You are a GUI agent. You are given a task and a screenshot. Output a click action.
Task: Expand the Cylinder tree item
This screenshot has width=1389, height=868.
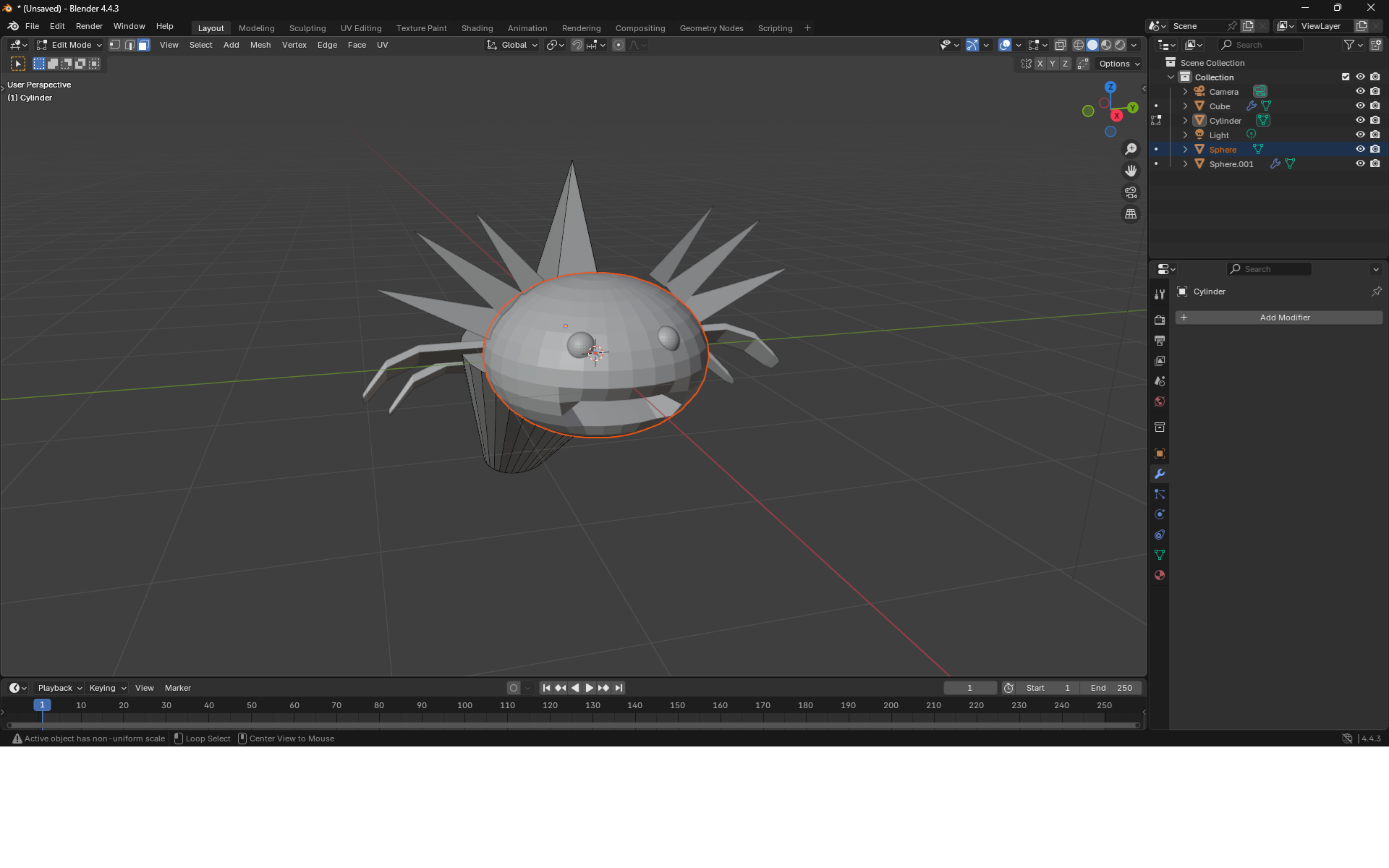tap(1185, 121)
